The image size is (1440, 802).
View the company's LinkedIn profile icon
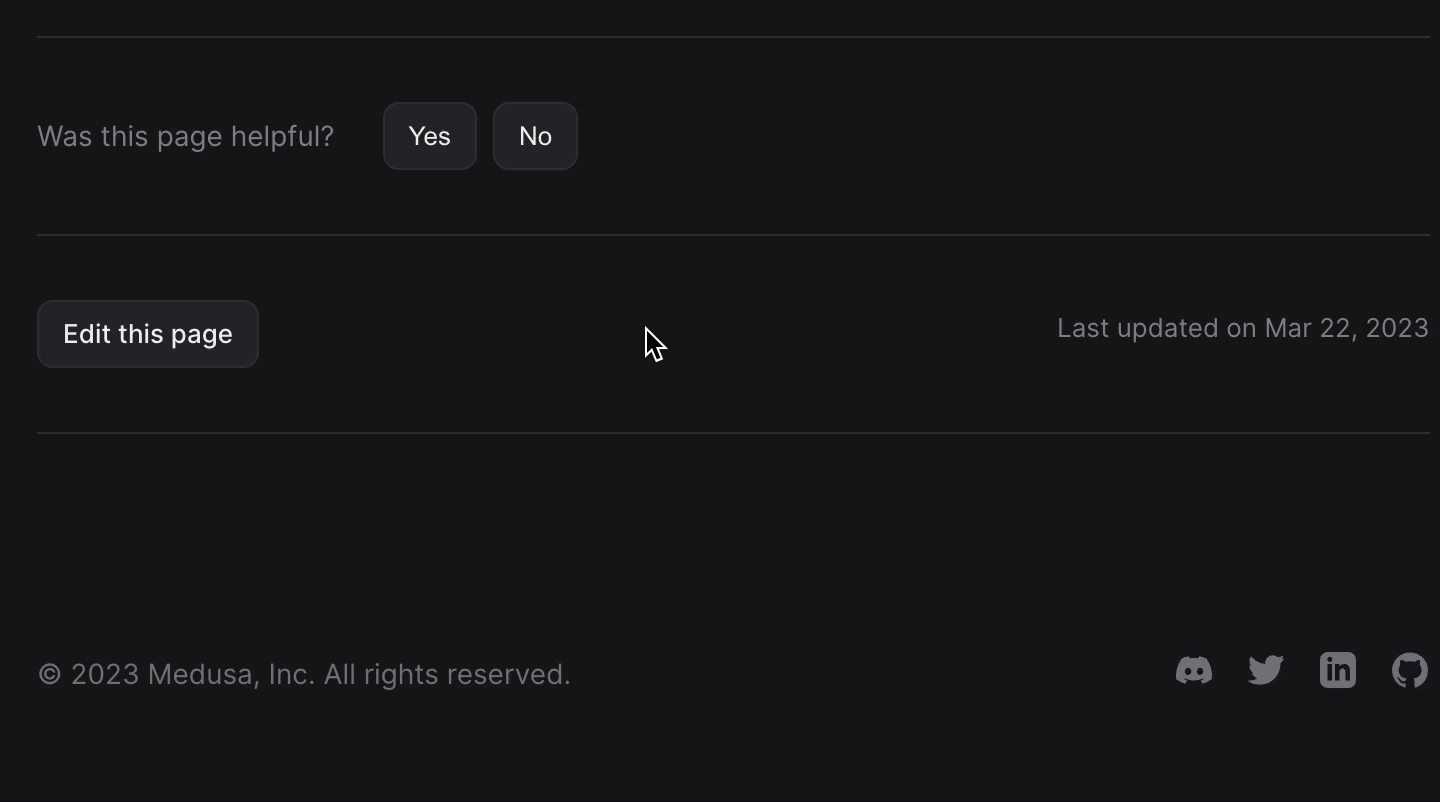[1336, 671]
